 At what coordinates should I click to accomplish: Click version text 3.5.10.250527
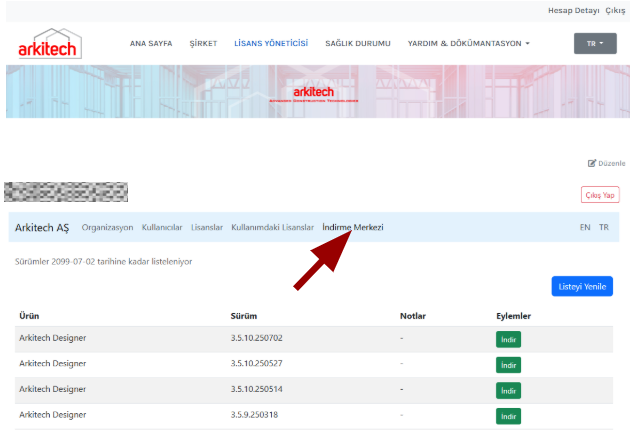(x=257, y=363)
